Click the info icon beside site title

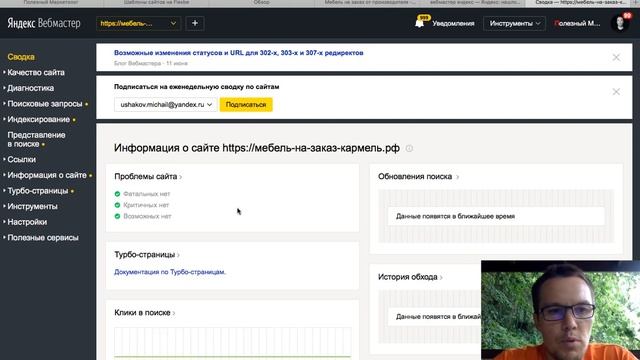[409, 148]
